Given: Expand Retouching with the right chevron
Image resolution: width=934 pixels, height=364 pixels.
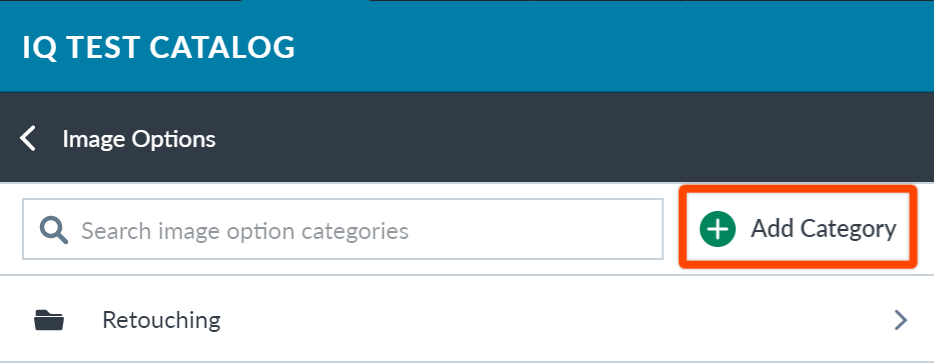Looking at the screenshot, I should [901, 320].
